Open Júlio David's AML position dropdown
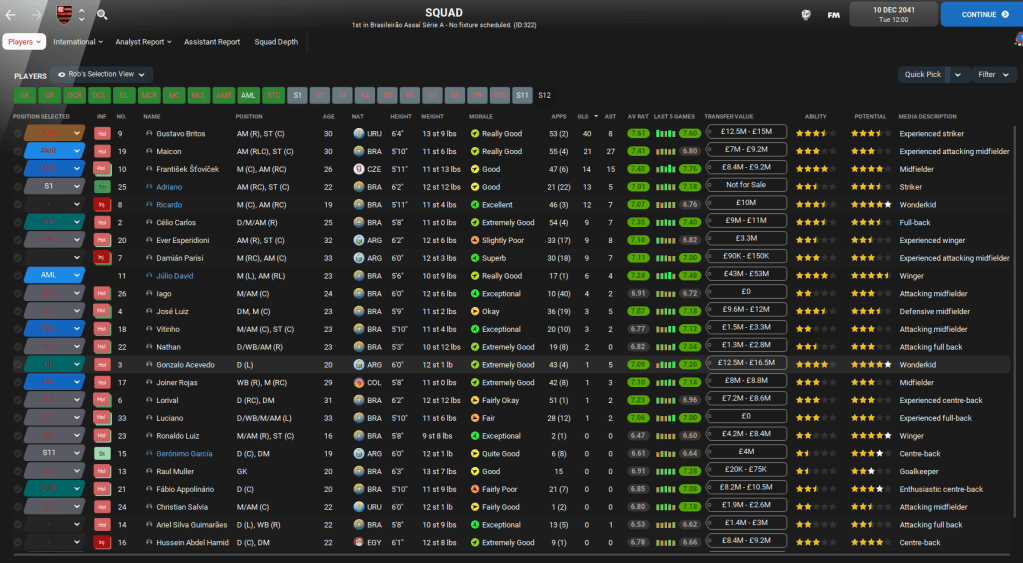Screen dimensions: 1023x563 click(x=77, y=276)
